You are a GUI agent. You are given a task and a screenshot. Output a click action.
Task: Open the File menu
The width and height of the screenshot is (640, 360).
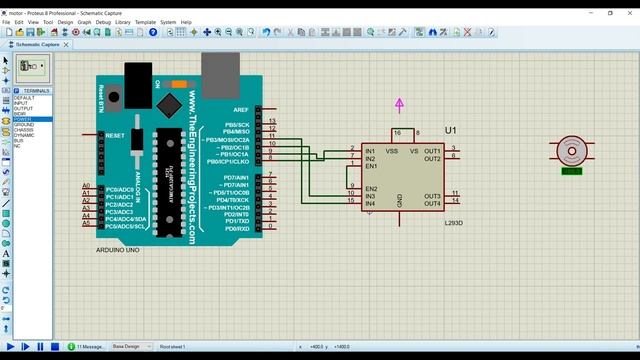tap(6, 22)
